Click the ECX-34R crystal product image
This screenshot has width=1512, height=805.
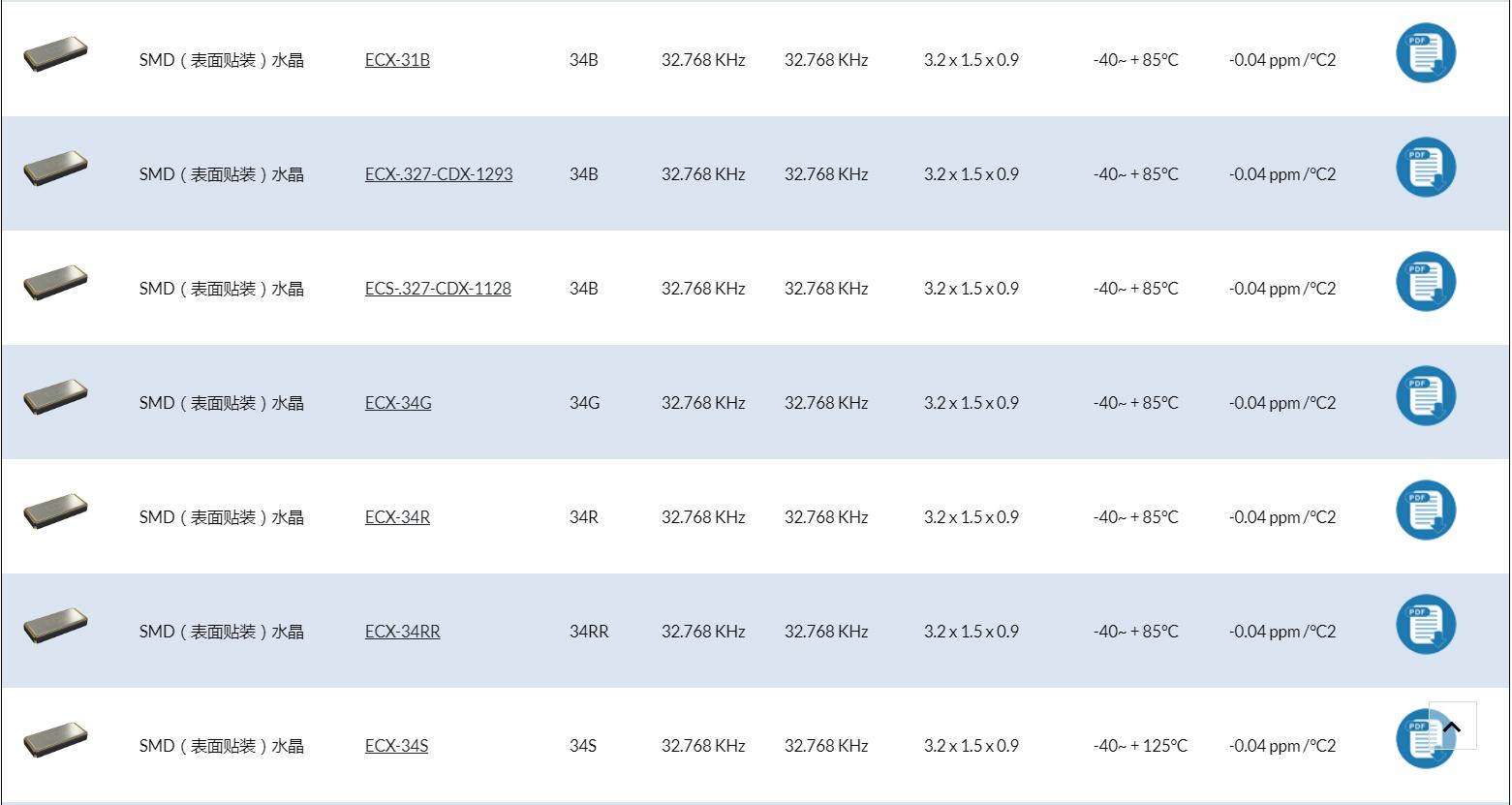[55, 511]
